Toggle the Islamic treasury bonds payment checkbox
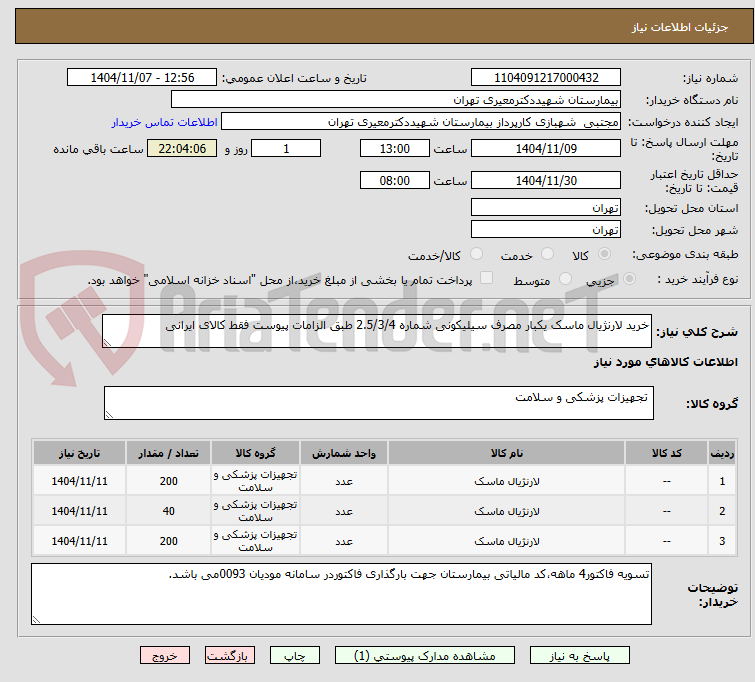 [487, 277]
